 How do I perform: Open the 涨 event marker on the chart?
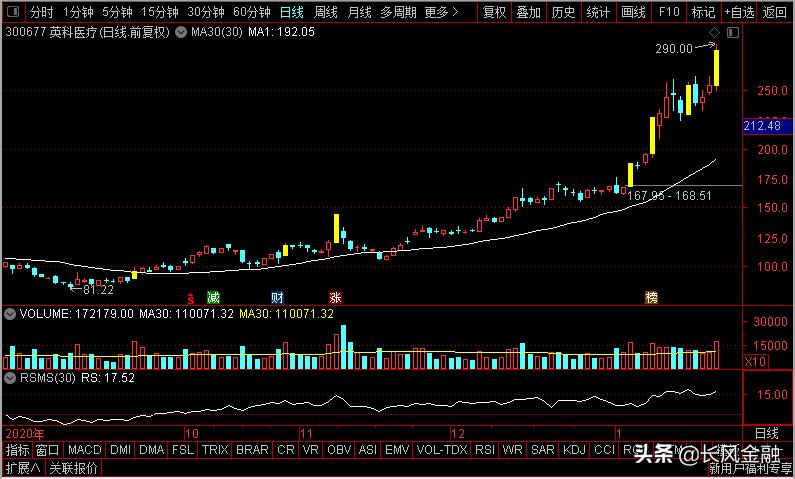[335, 298]
